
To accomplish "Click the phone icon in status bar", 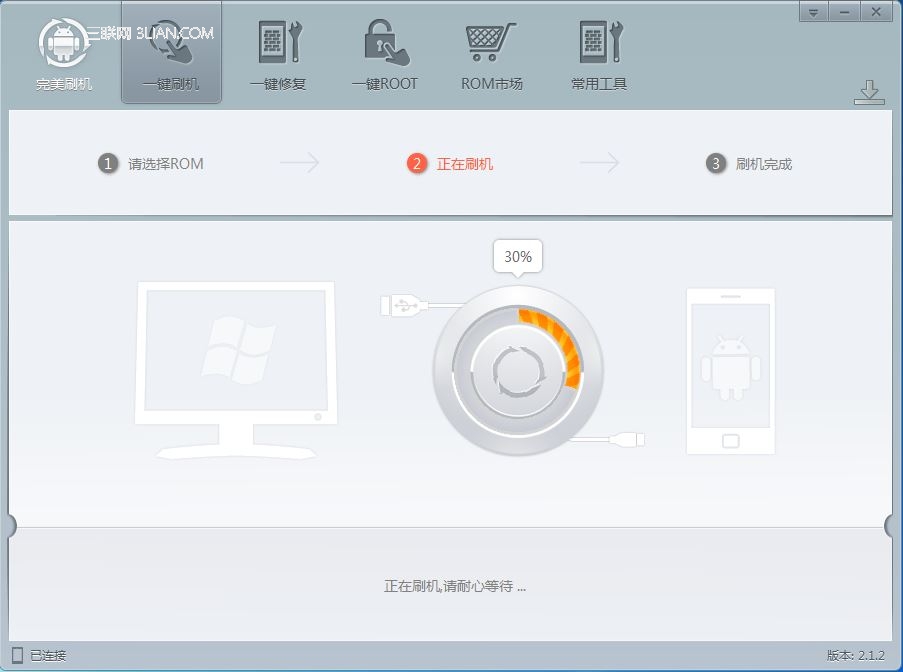I will pyautogui.click(x=17, y=655).
